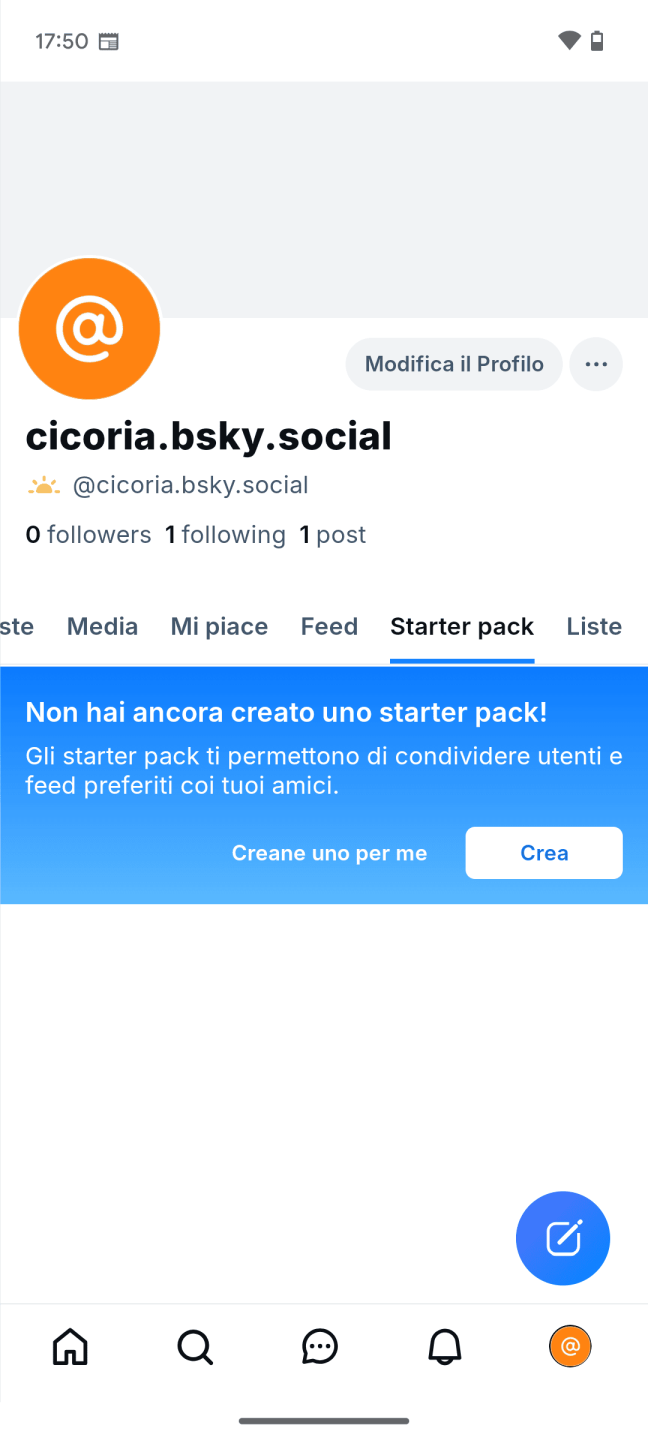This screenshot has height=1440, width=648.
Task: Open the Notifications bell icon
Action: pos(444,1346)
